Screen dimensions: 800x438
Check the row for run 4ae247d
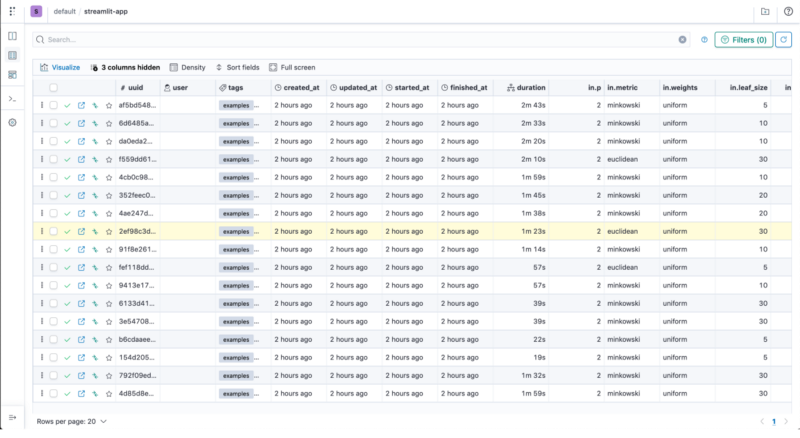point(53,213)
